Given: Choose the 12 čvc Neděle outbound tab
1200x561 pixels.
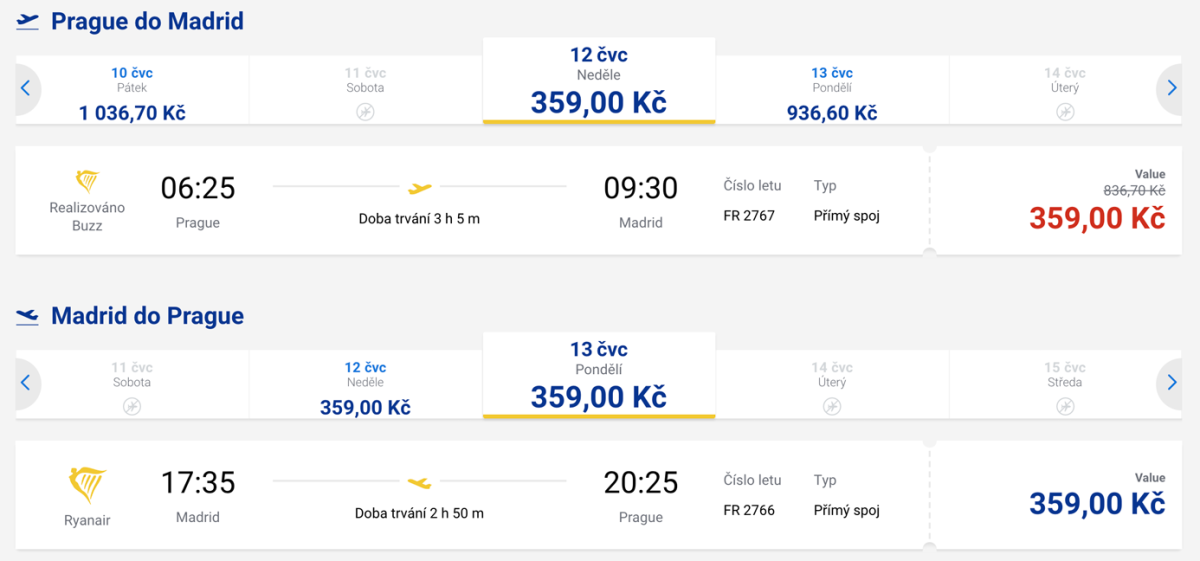Looking at the screenshot, I should (x=598, y=82).
